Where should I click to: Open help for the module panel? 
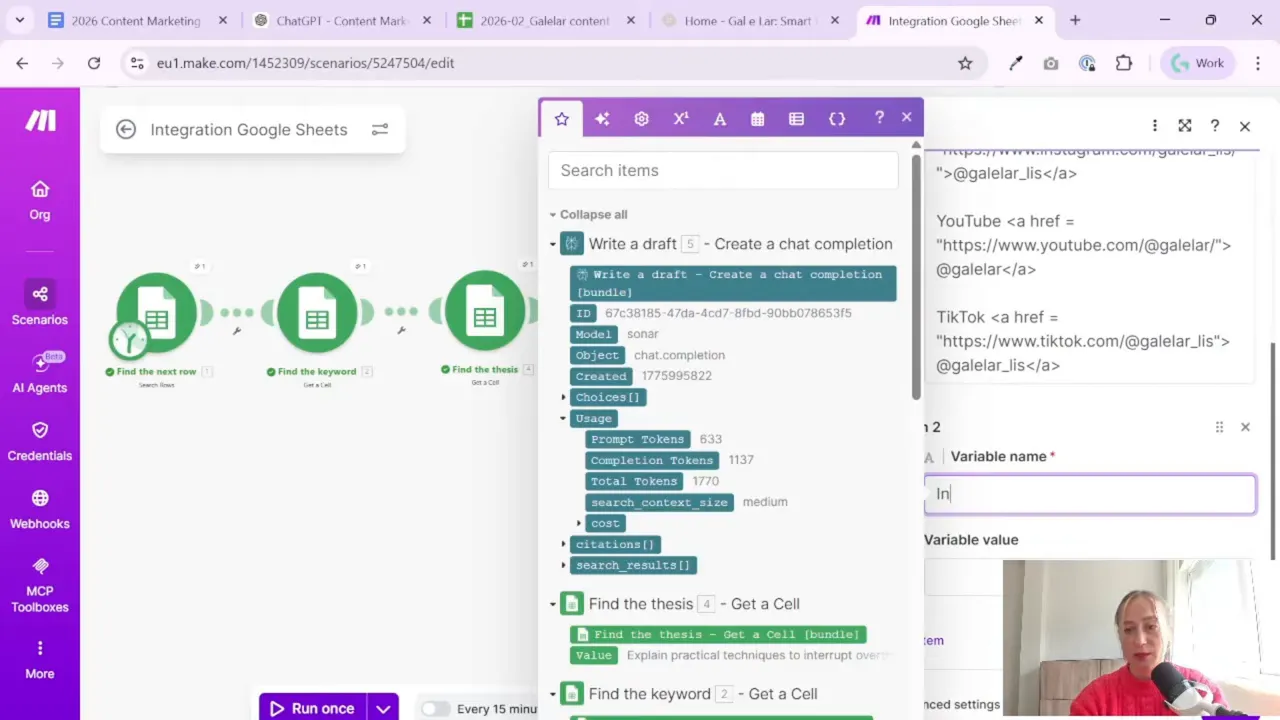pyautogui.click(x=1215, y=126)
